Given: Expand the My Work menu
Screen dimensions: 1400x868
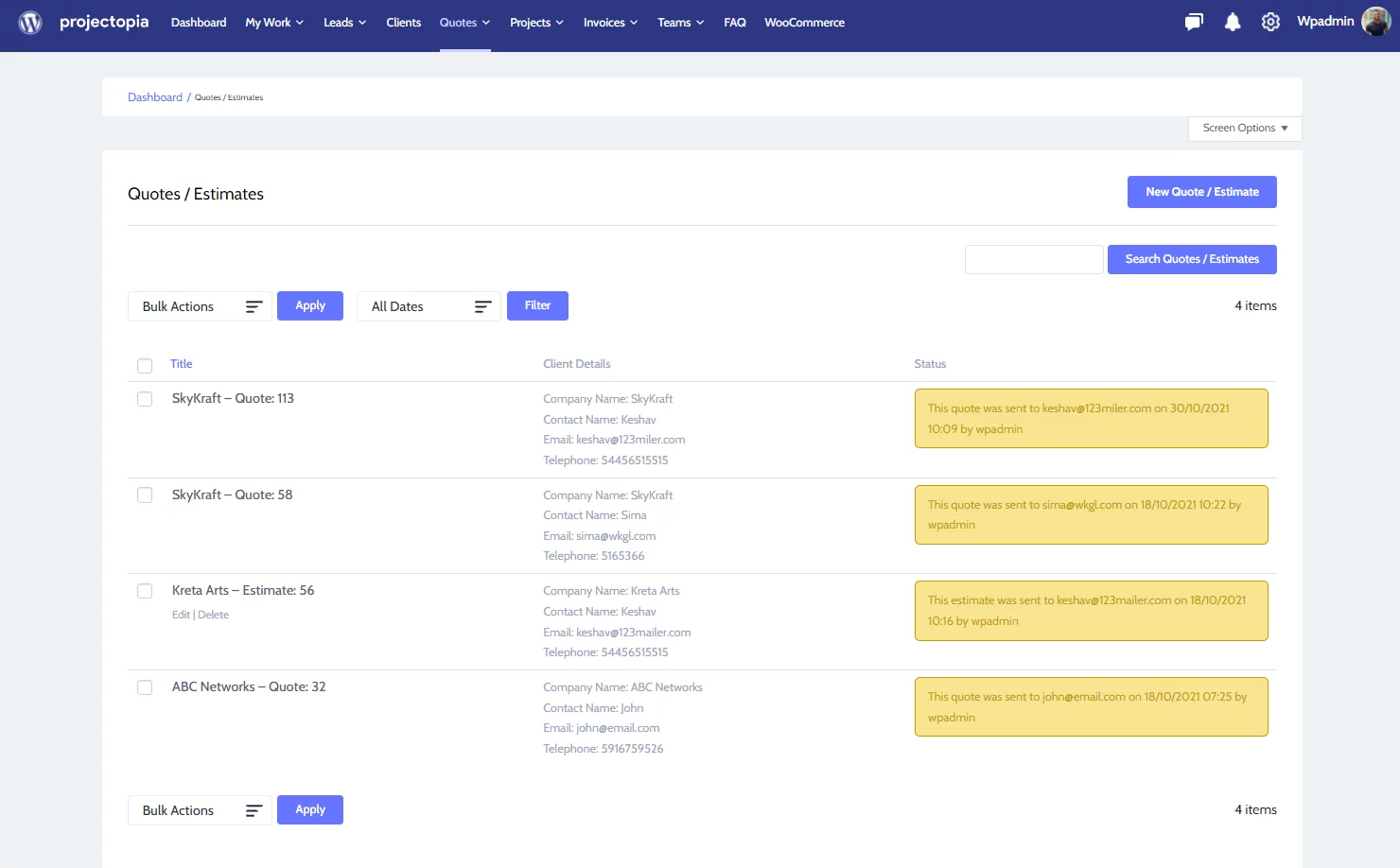Looking at the screenshot, I should [x=274, y=23].
